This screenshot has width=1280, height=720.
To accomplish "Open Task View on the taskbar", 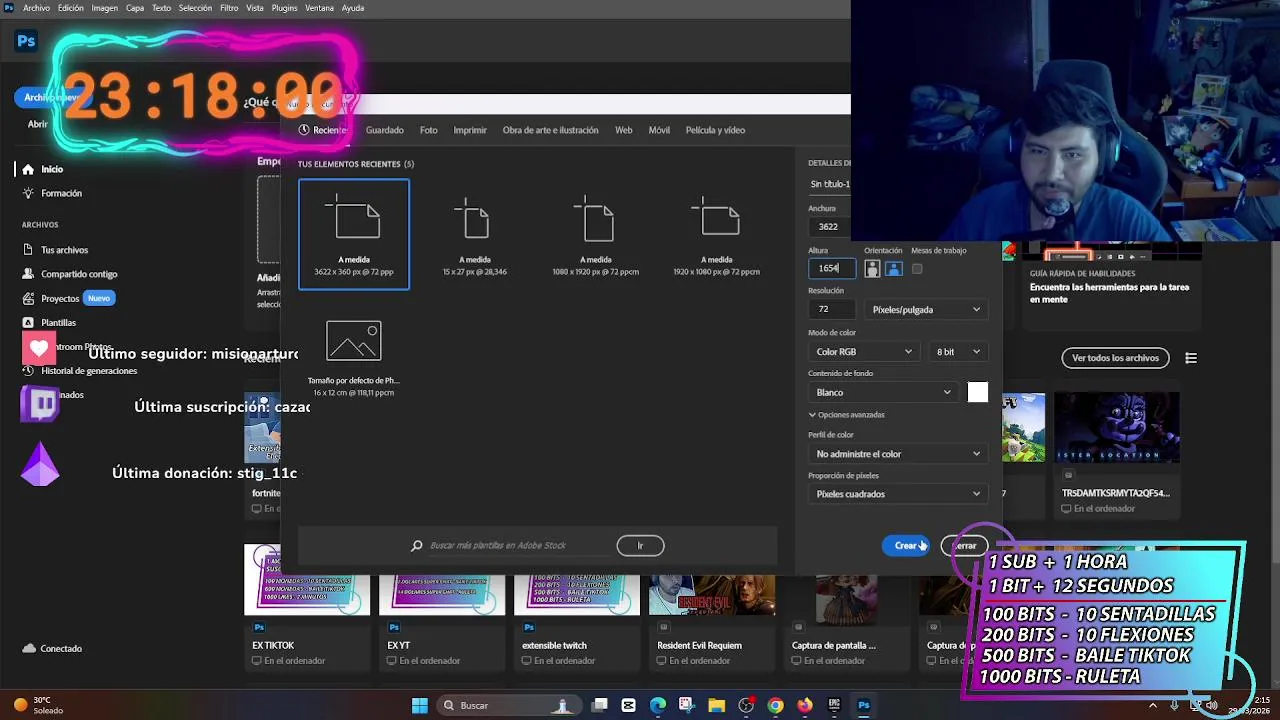I will (599, 705).
